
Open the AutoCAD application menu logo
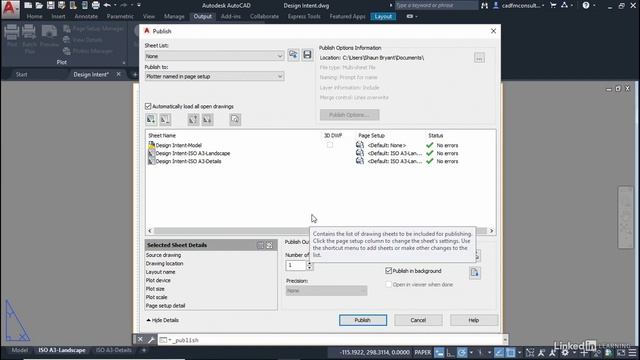(x=10, y=9)
